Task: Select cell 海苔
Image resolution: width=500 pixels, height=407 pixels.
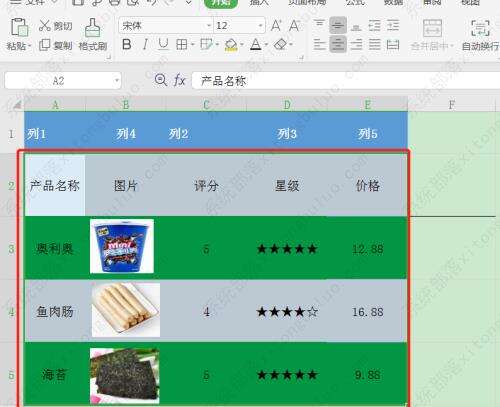Action: pyautogui.click(x=55, y=374)
